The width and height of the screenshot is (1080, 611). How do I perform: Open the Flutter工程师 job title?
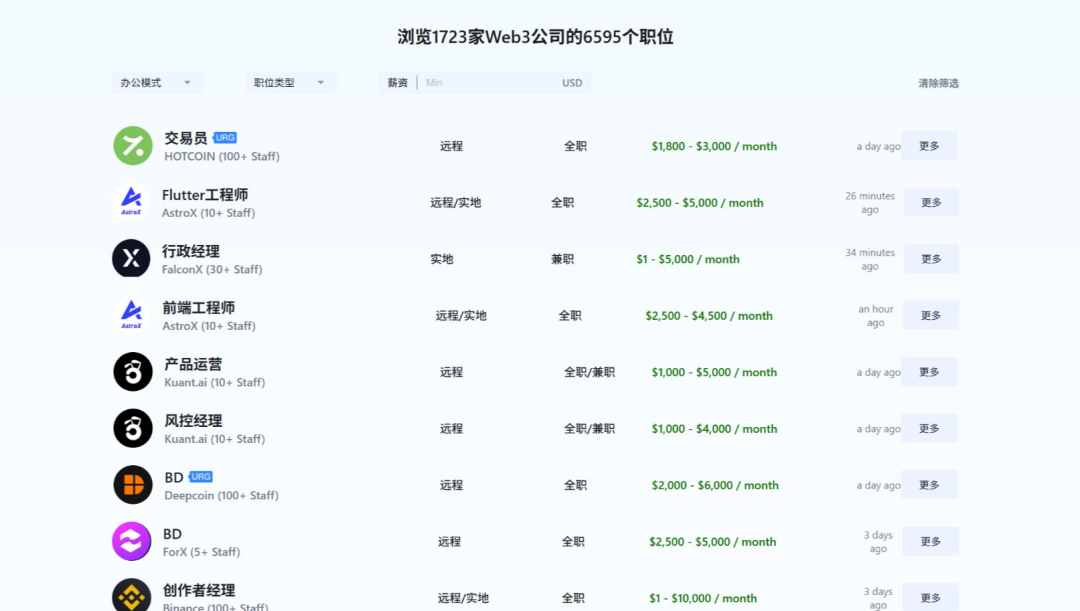point(205,195)
